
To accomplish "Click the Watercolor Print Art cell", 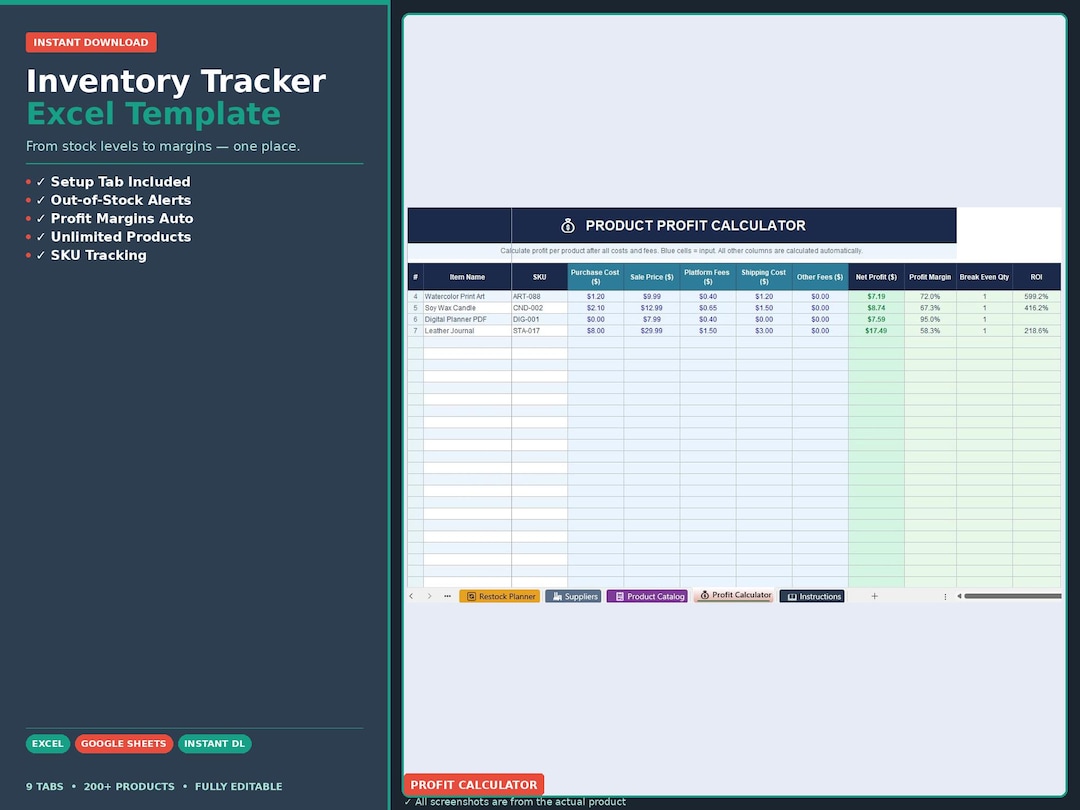I will (x=467, y=297).
